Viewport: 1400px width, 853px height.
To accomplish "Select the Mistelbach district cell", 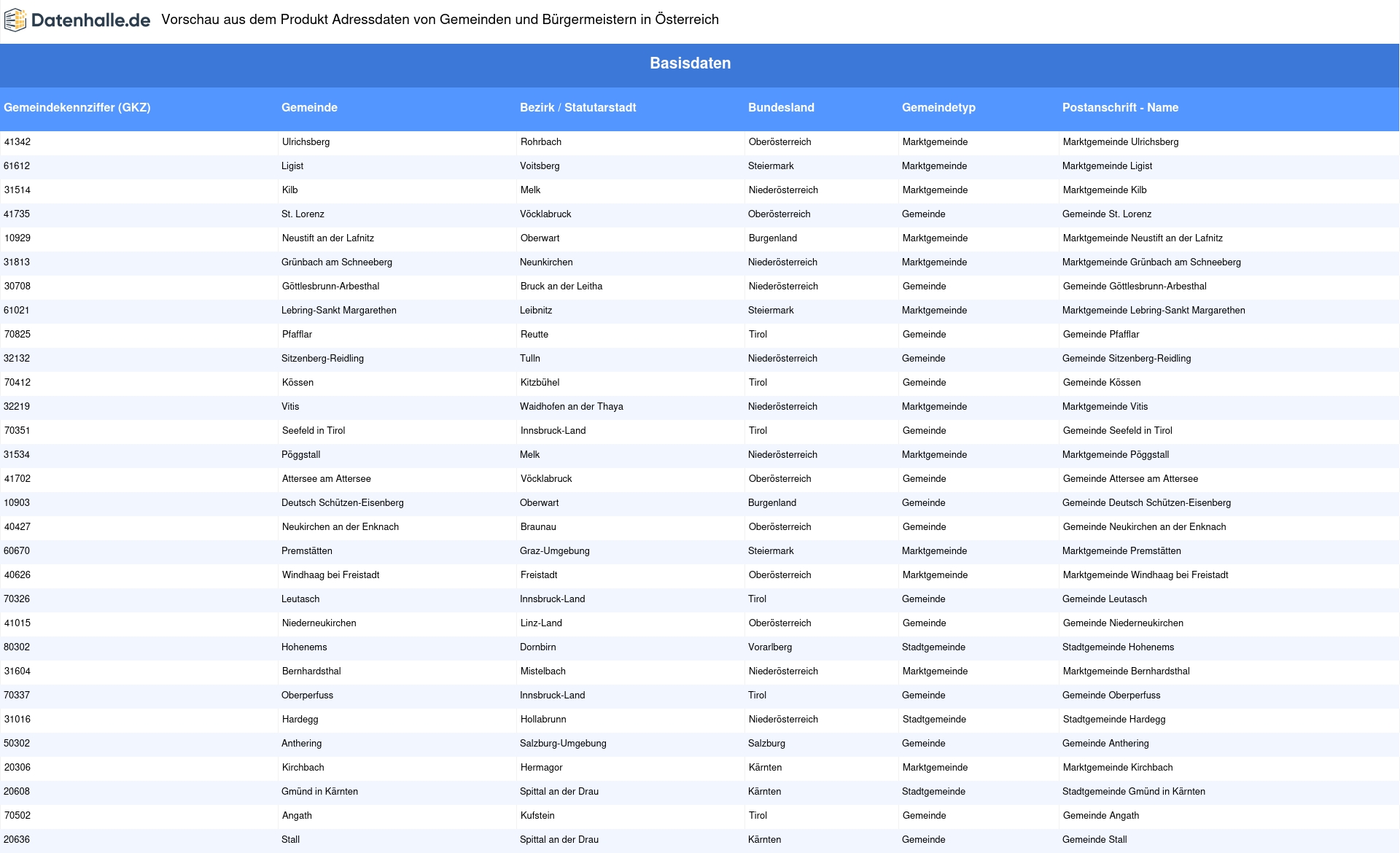I will (631, 671).
